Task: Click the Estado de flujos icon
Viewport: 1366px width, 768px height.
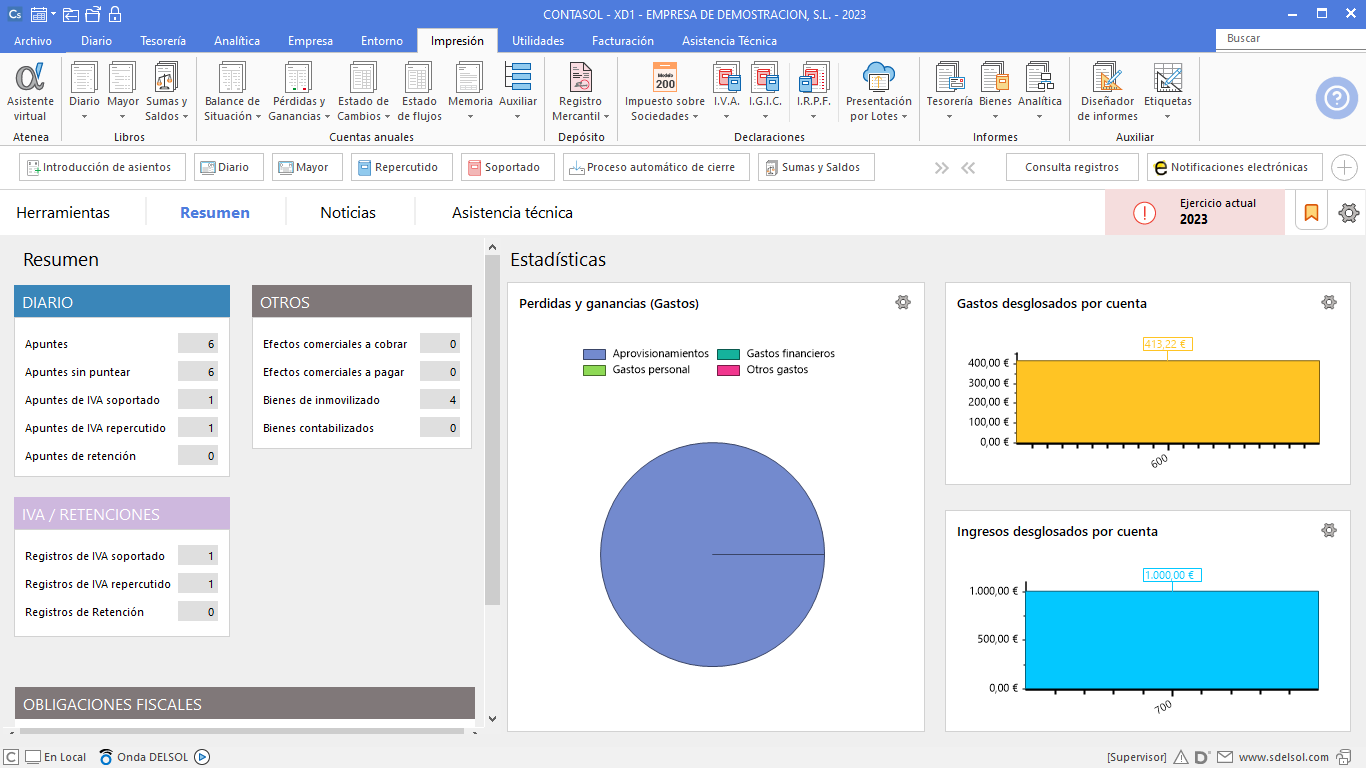Action: pyautogui.click(x=419, y=79)
